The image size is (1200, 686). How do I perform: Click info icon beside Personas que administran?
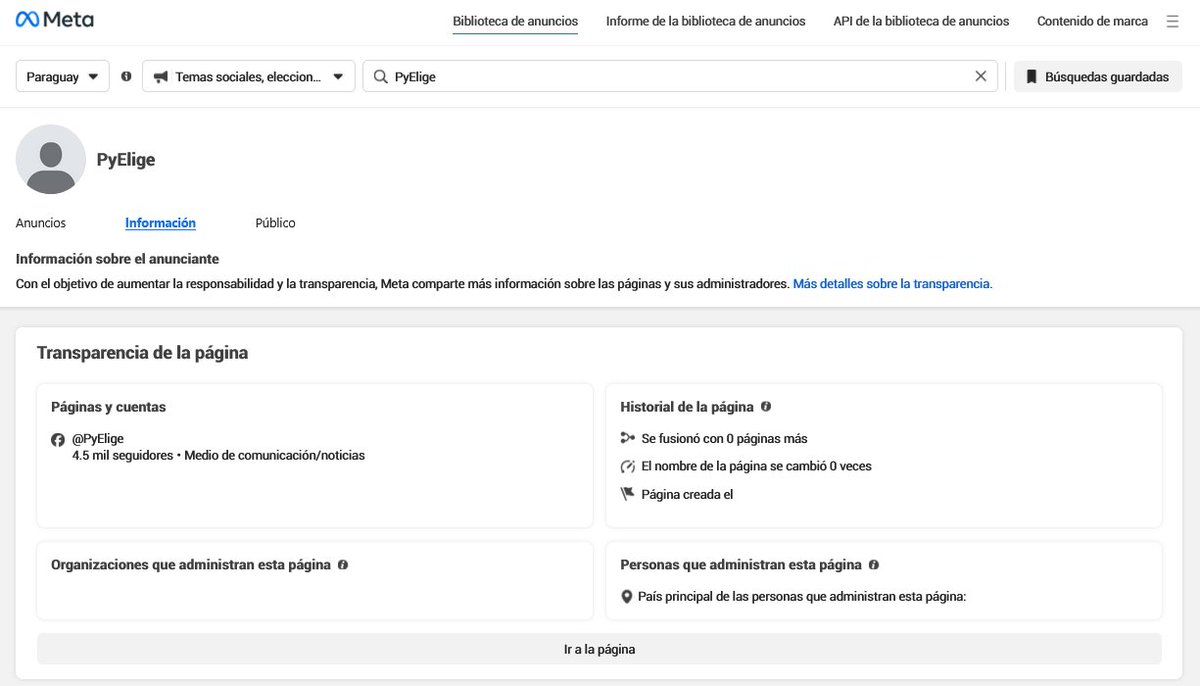[x=874, y=565]
